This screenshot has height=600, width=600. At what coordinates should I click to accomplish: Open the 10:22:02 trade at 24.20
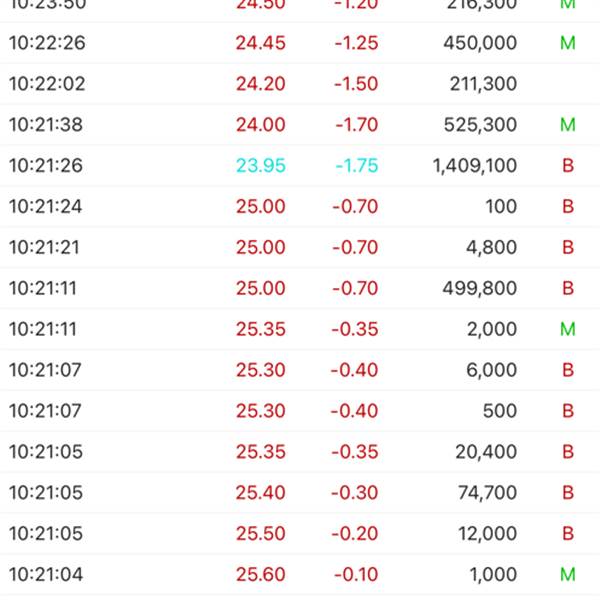(300, 84)
